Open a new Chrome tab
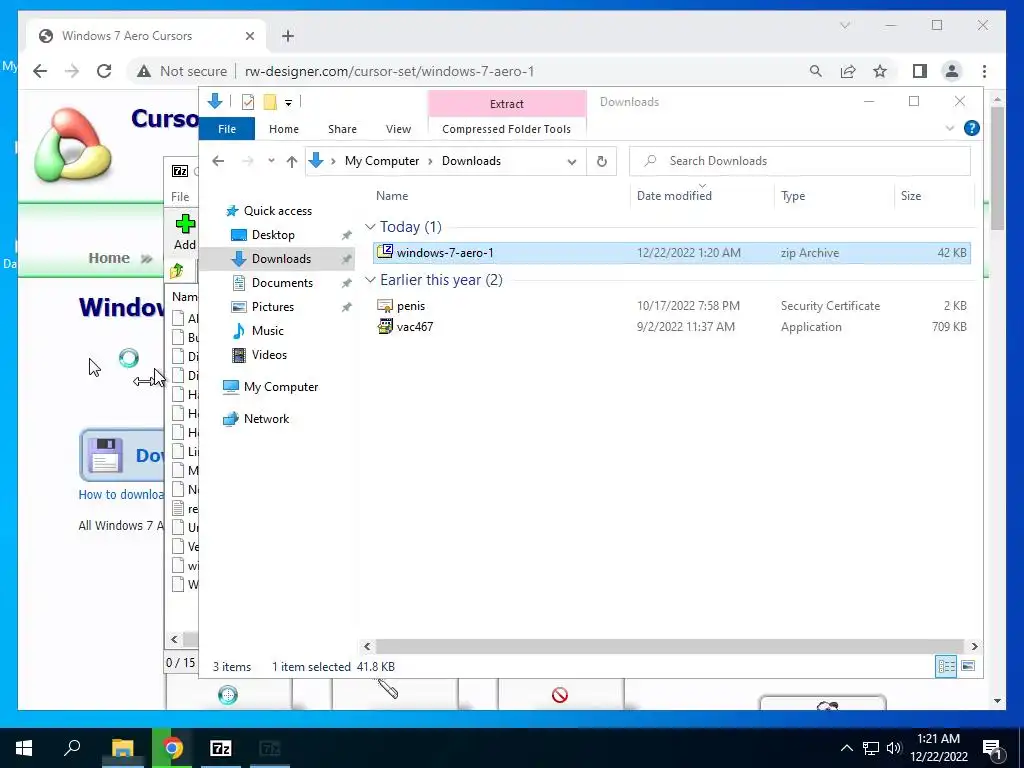1024x768 pixels. [288, 36]
